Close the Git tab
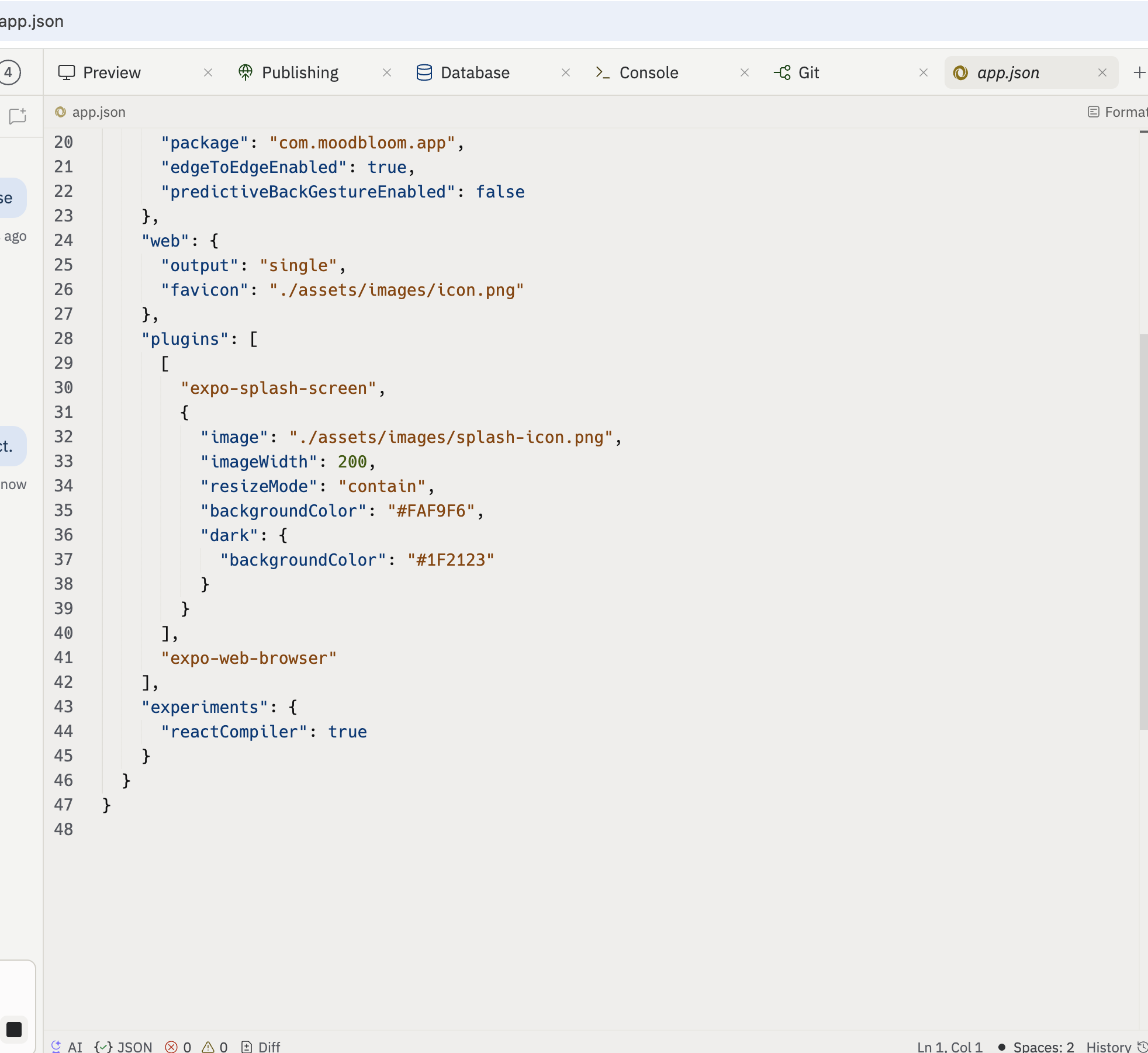The height and width of the screenshot is (1053, 1148). click(x=924, y=73)
